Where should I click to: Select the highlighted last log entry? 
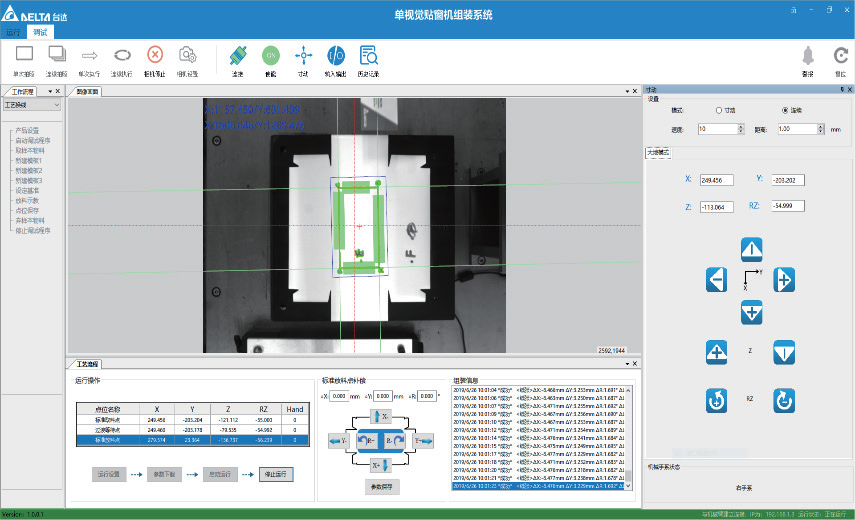[538, 486]
